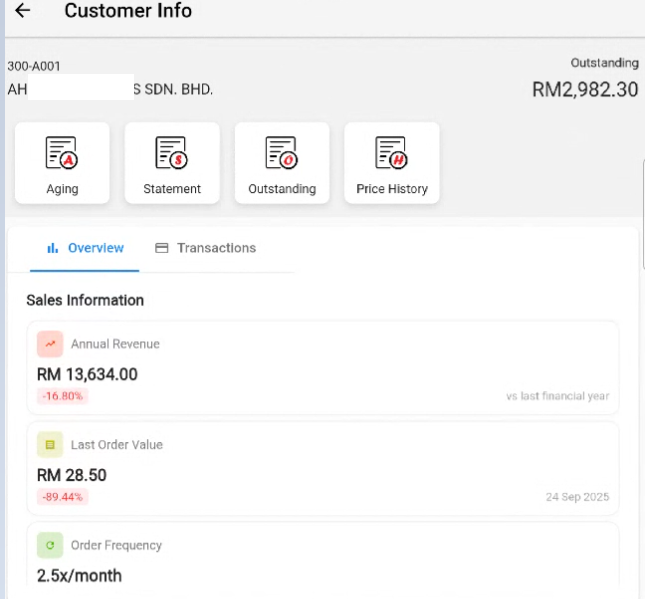Image resolution: width=646 pixels, height=599 pixels.
Task: Select the RM2,982.30 outstanding amount
Action: (x=585, y=89)
